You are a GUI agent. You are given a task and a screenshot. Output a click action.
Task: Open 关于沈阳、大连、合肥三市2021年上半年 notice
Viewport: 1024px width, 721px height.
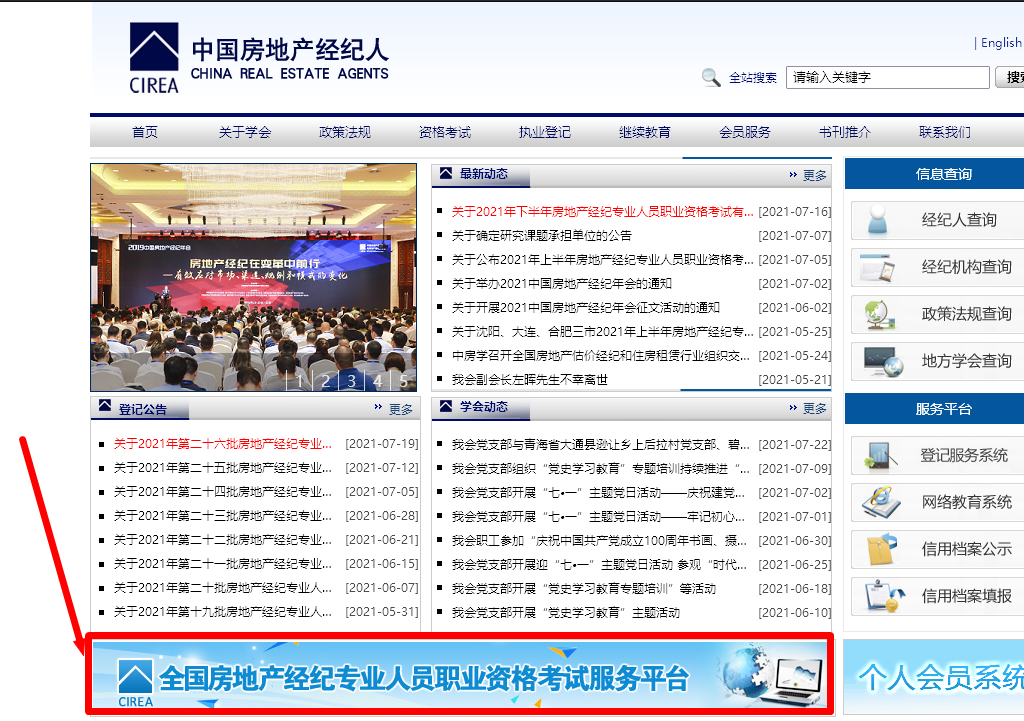point(602,332)
